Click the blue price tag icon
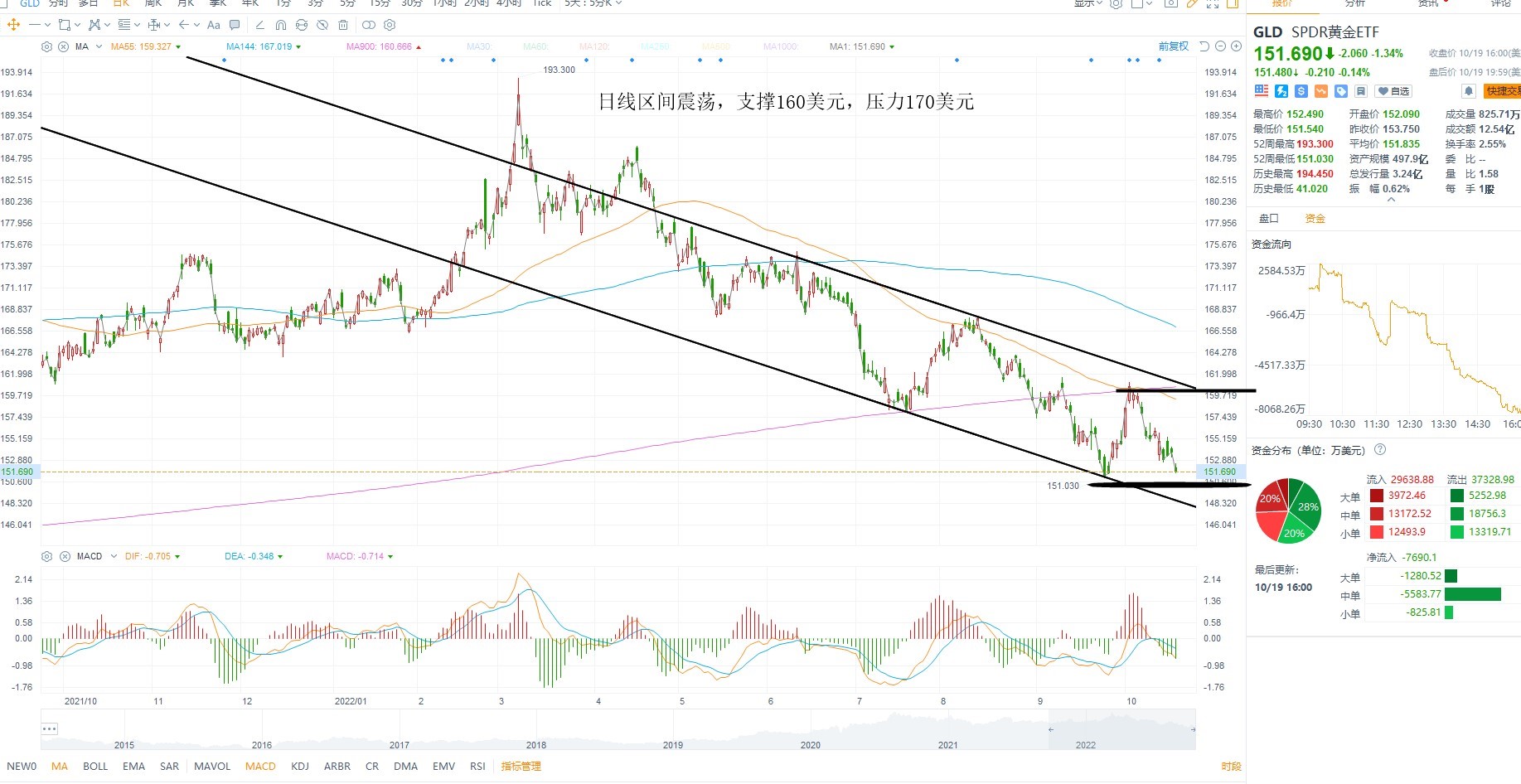 click(1341, 91)
